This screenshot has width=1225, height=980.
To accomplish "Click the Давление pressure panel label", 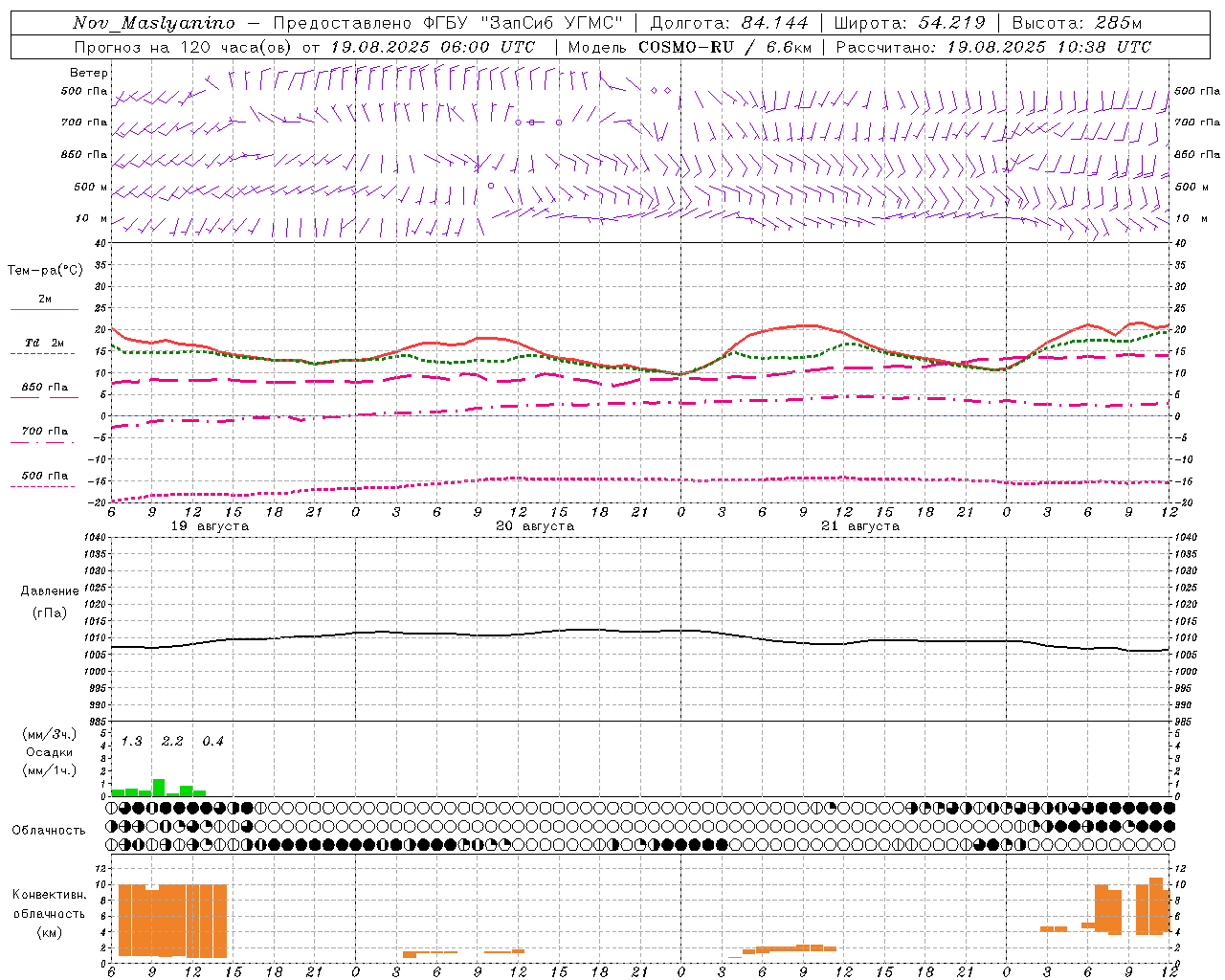I will 50,591.
